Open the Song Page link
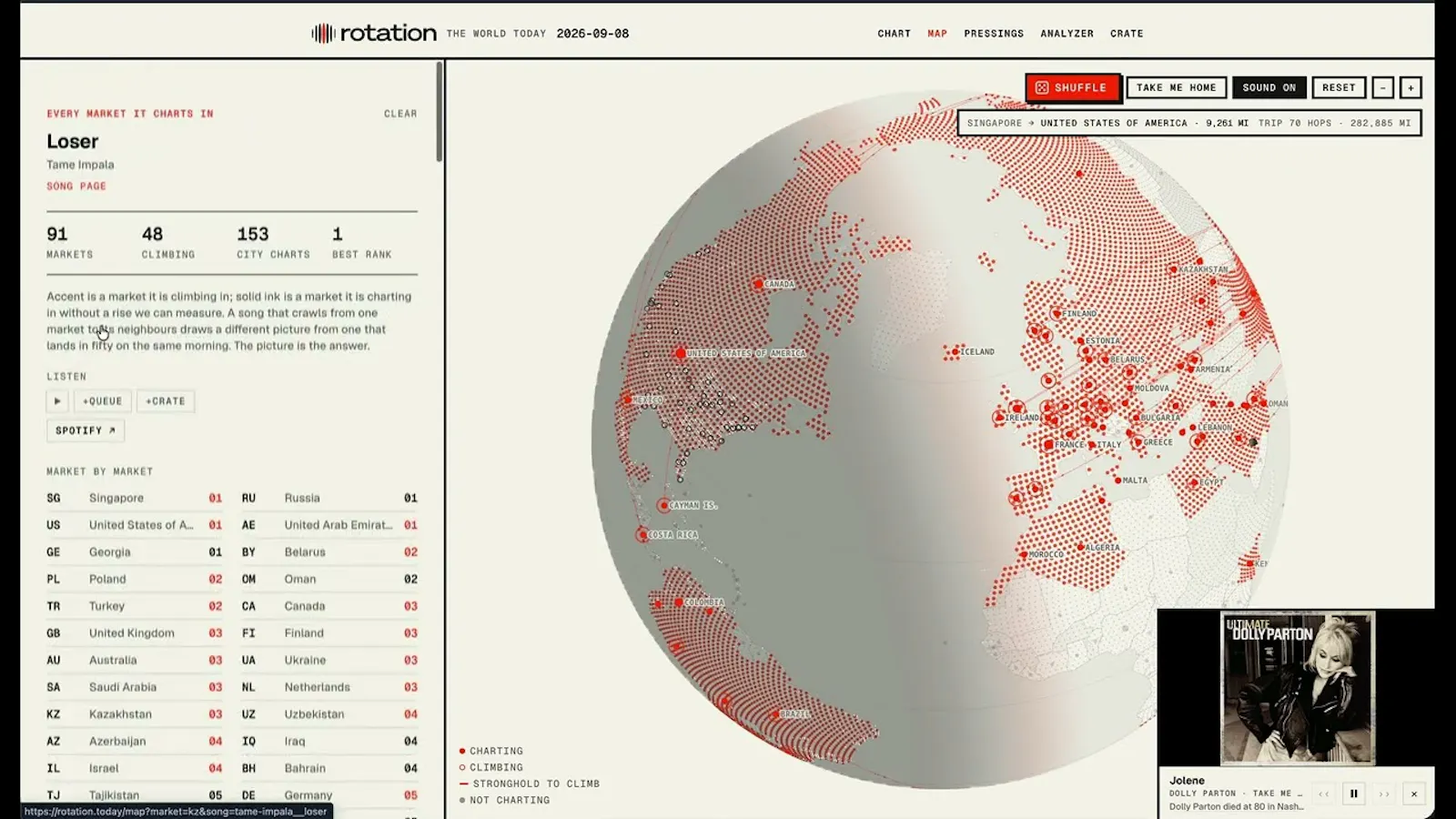Screen dimensions: 1456x819 [76, 186]
